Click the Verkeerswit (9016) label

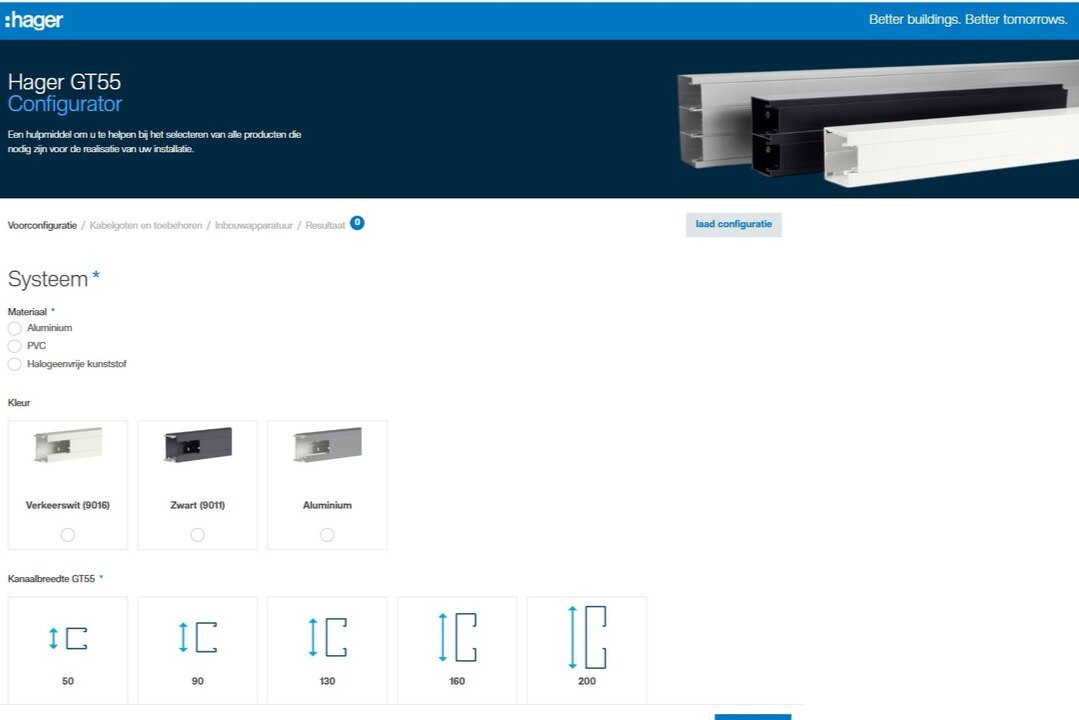[x=67, y=505]
